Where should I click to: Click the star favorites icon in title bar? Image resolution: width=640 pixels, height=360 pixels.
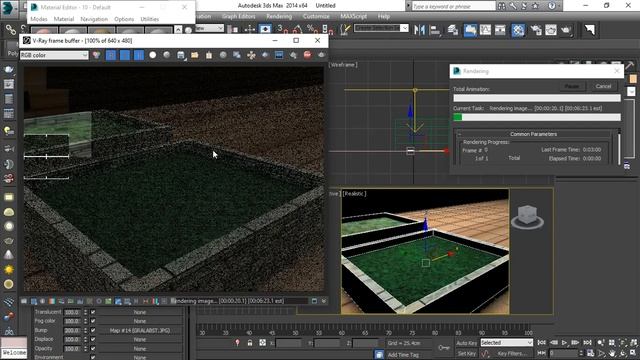(x=536, y=6)
